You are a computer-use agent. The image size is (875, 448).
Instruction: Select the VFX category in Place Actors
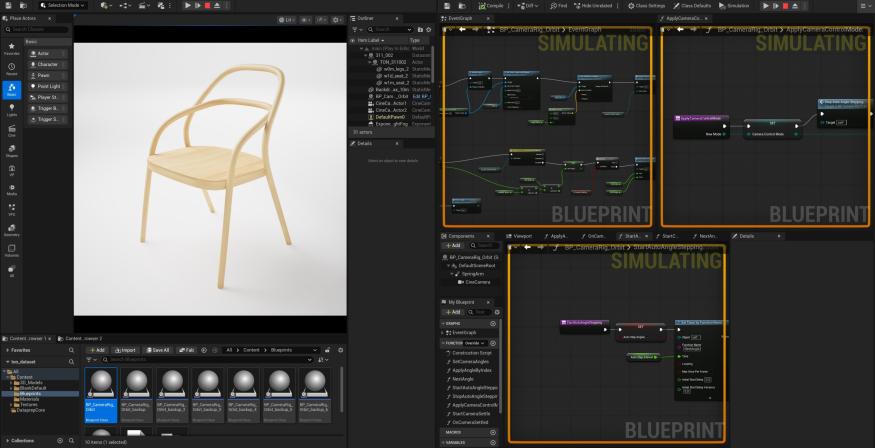[x=12, y=210]
